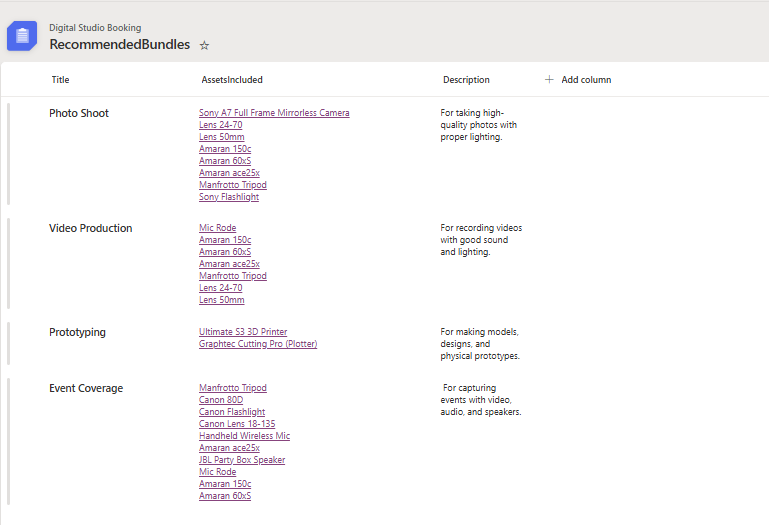Open the Video Production bundle item
This screenshot has height=525, width=769.
coord(91,228)
